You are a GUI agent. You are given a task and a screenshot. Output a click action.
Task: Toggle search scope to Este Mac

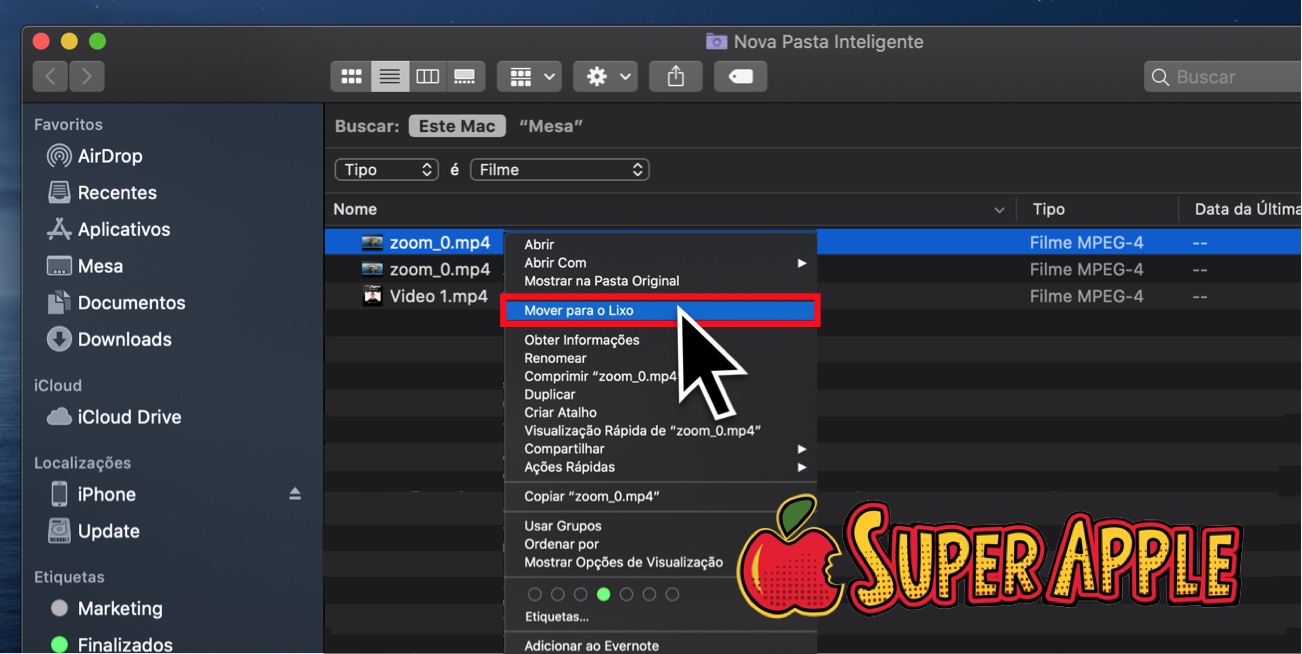(x=457, y=126)
